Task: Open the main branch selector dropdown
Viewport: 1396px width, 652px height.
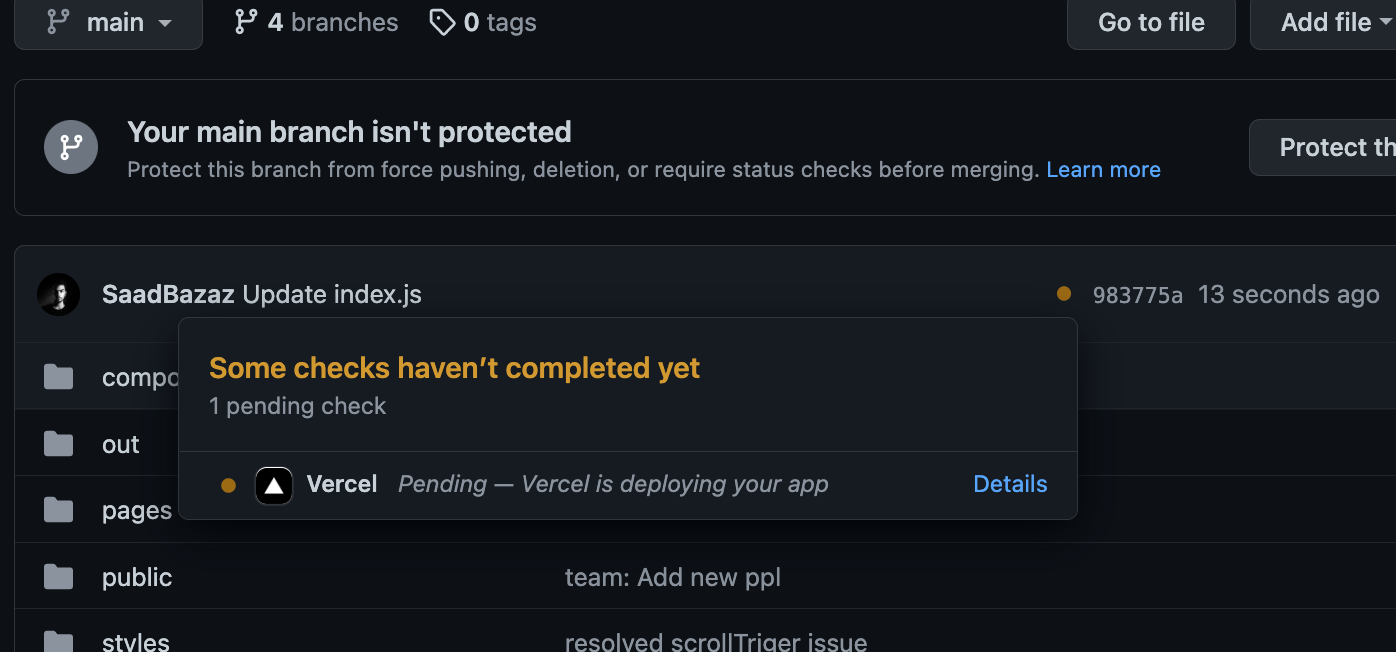Action: click(108, 21)
